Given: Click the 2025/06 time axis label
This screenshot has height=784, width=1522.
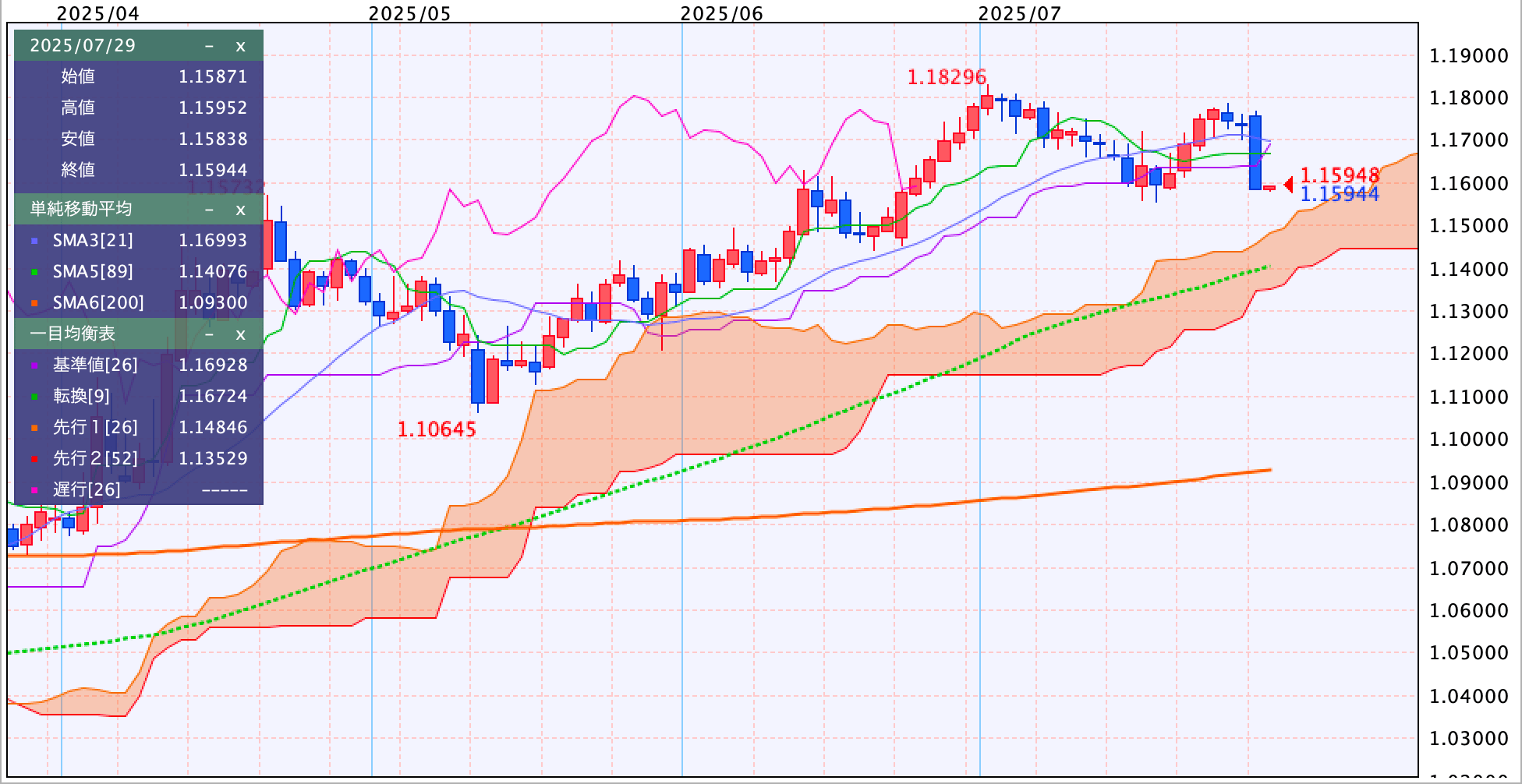Looking at the screenshot, I should coord(721,13).
